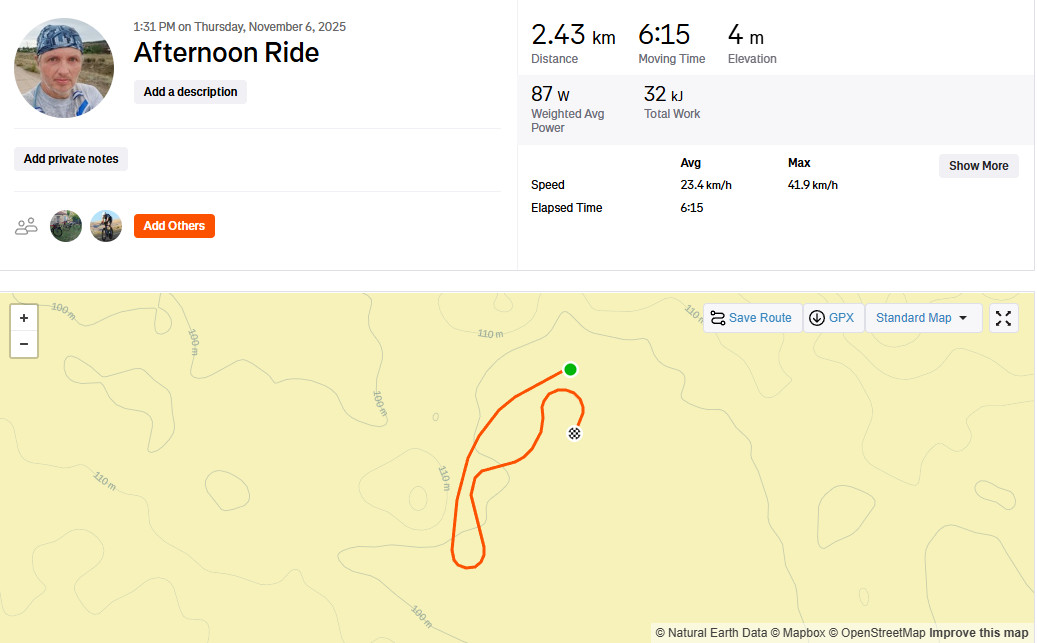
Task: Open the Standard Map dropdown
Action: click(x=923, y=318)
